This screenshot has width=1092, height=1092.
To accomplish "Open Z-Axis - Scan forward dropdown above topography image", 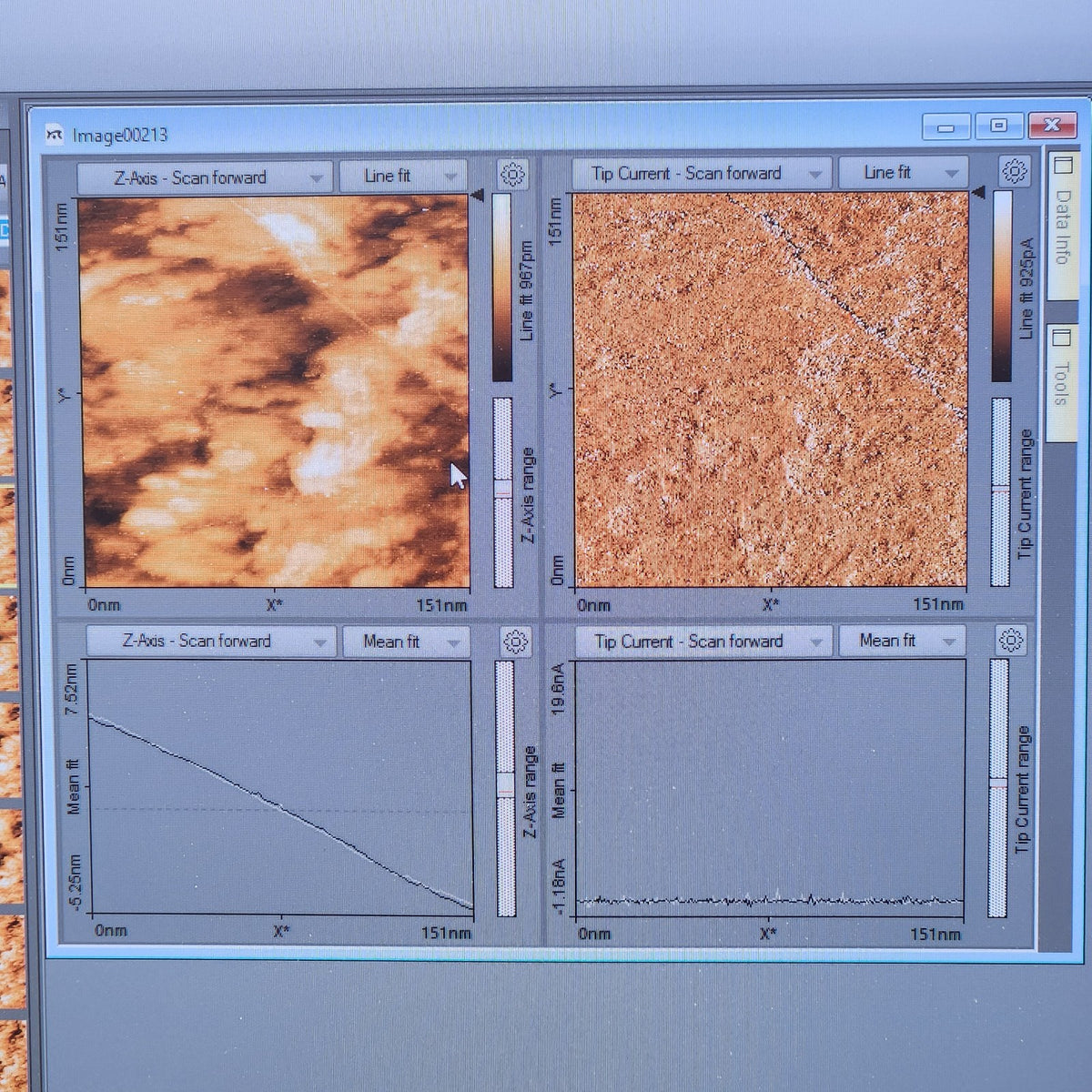I will click(205, 177).
